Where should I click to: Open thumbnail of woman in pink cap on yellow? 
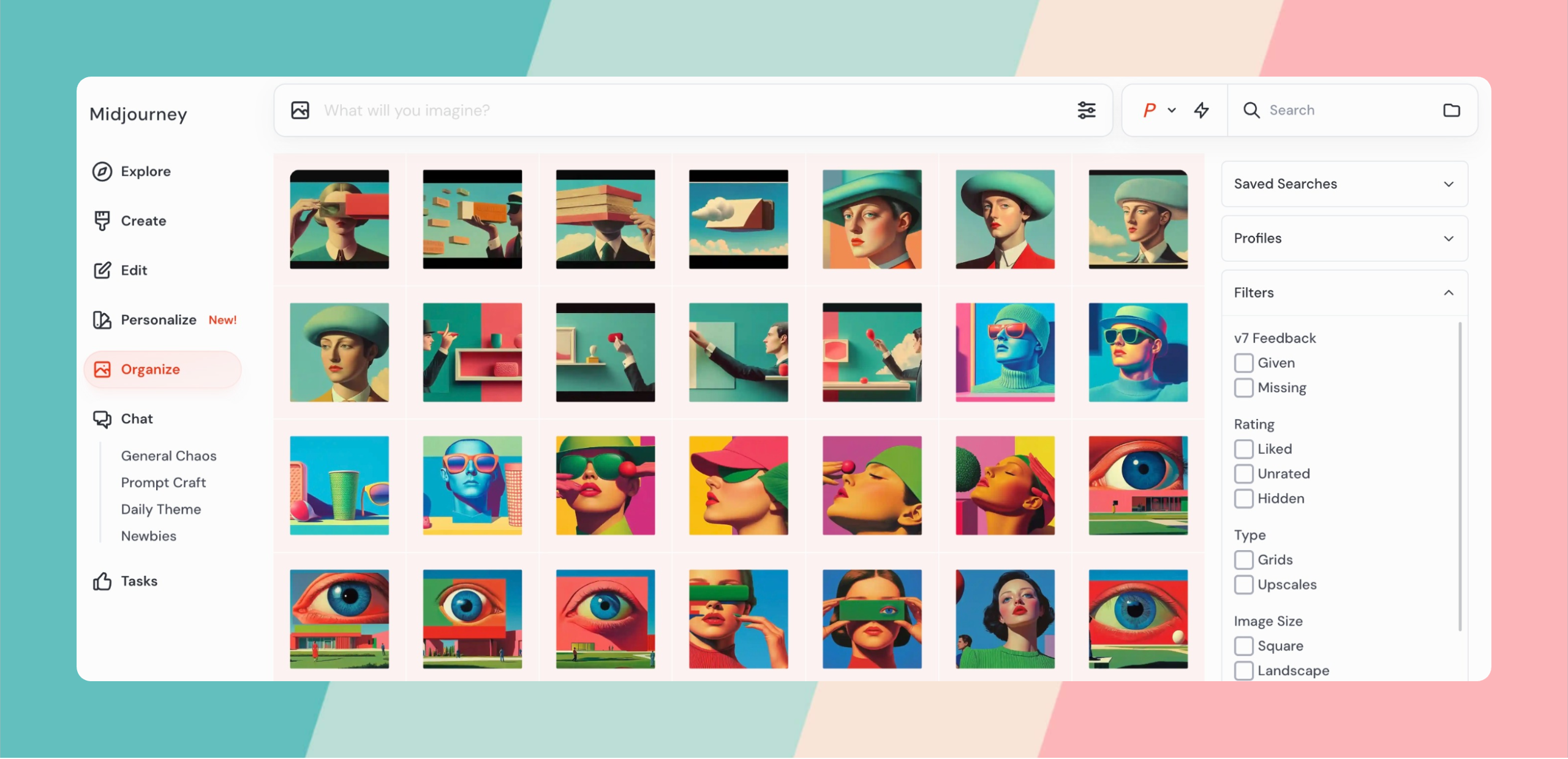click(x=739, y=486)
